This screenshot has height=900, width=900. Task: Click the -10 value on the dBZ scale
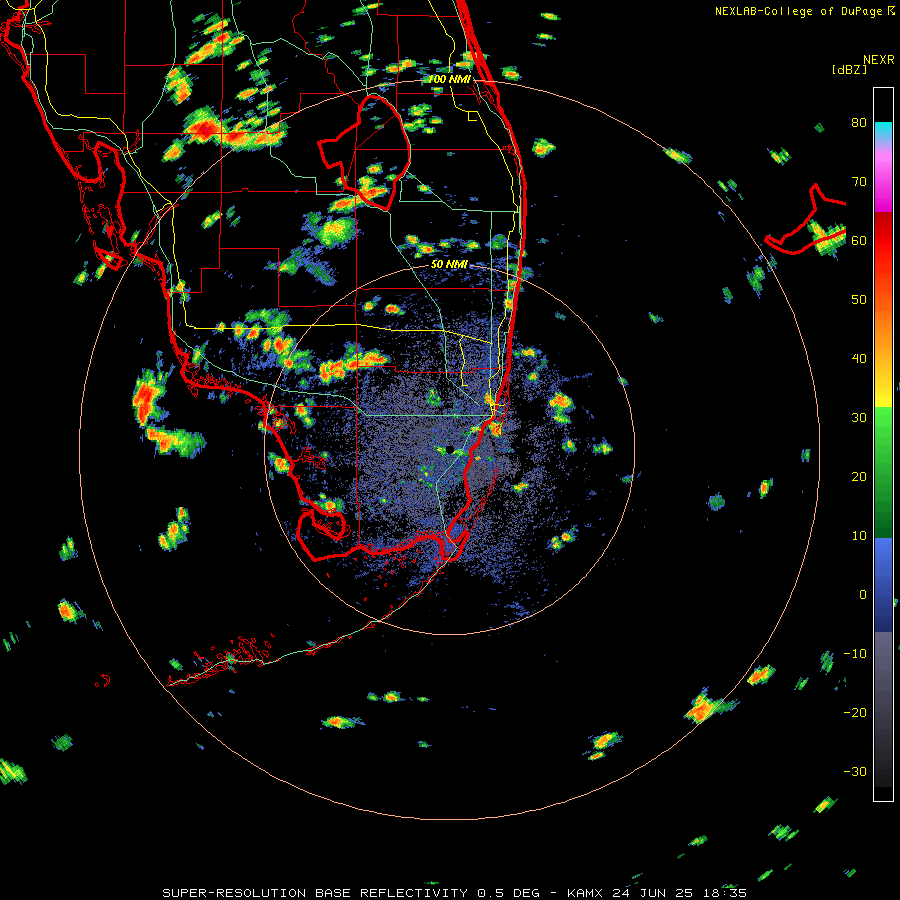[x=855, y=654]
